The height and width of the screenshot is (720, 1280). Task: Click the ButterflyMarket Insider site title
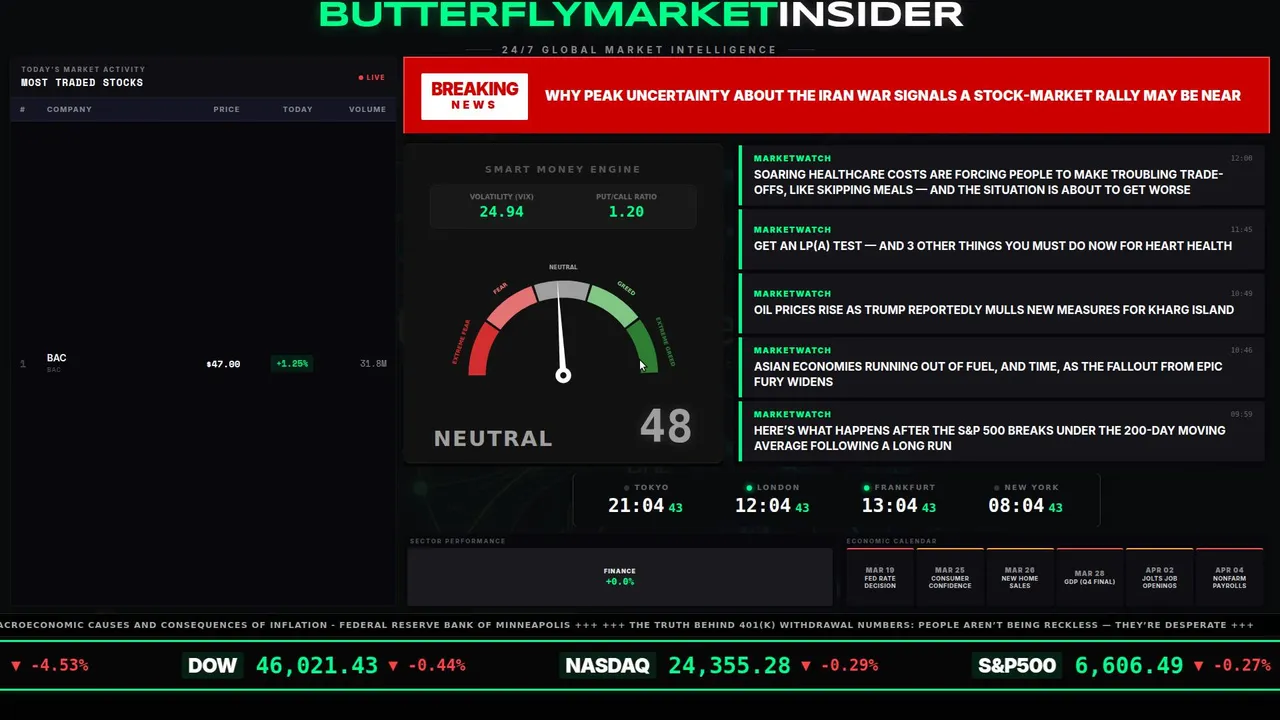tap(640, 15)
